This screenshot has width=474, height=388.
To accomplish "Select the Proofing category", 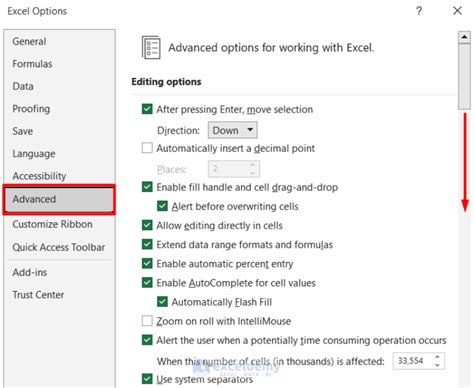I will [31, 109].
